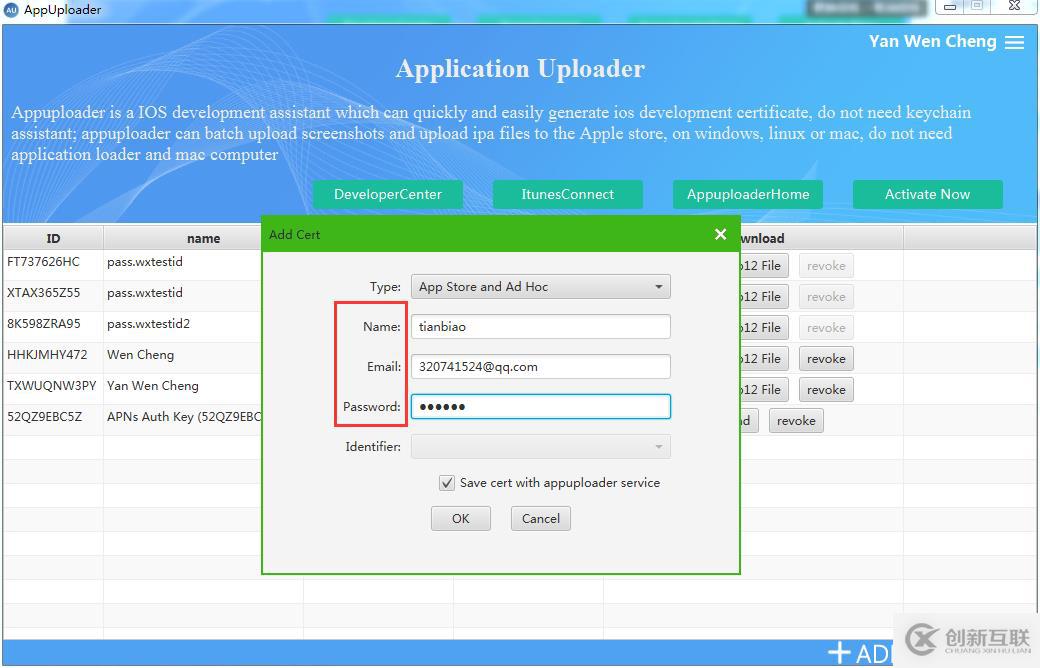Revoke the APNs Auth Key entry
This screenshot has width=1040, height=668.
click(796, 421)
